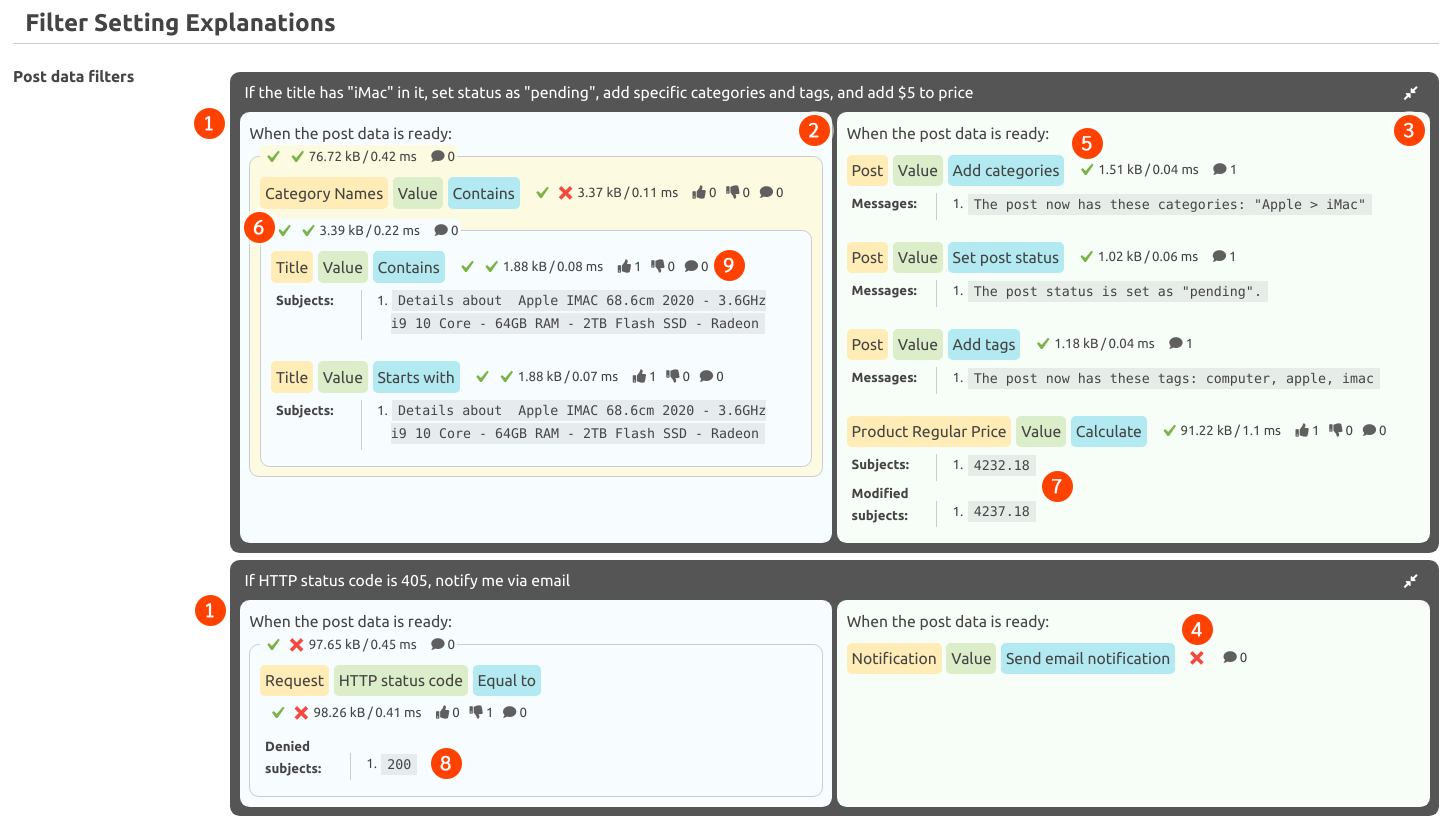Click the Add tags tag

984,345
